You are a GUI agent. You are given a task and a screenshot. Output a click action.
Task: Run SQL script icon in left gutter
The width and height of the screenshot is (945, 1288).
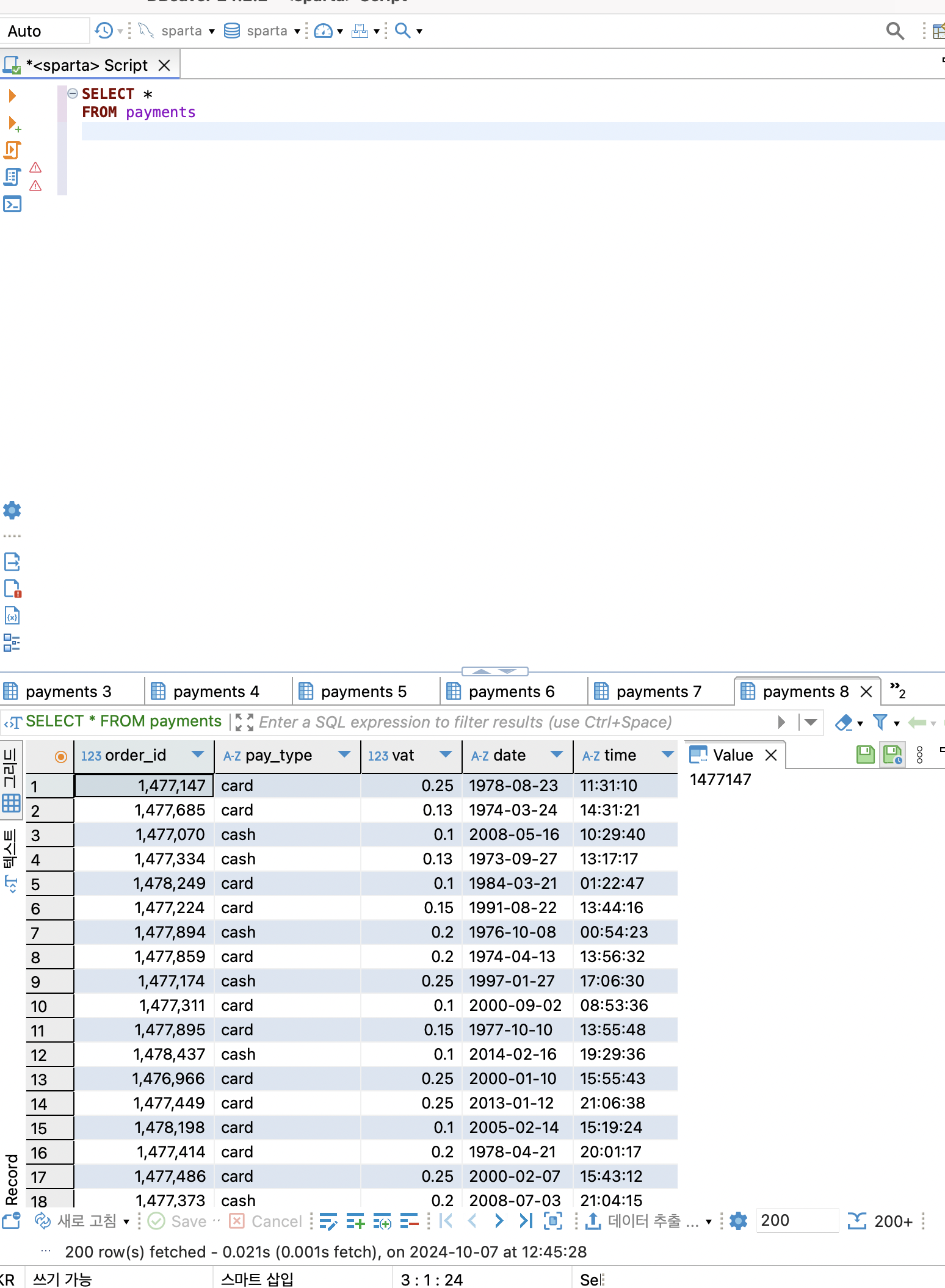point(12,150)
